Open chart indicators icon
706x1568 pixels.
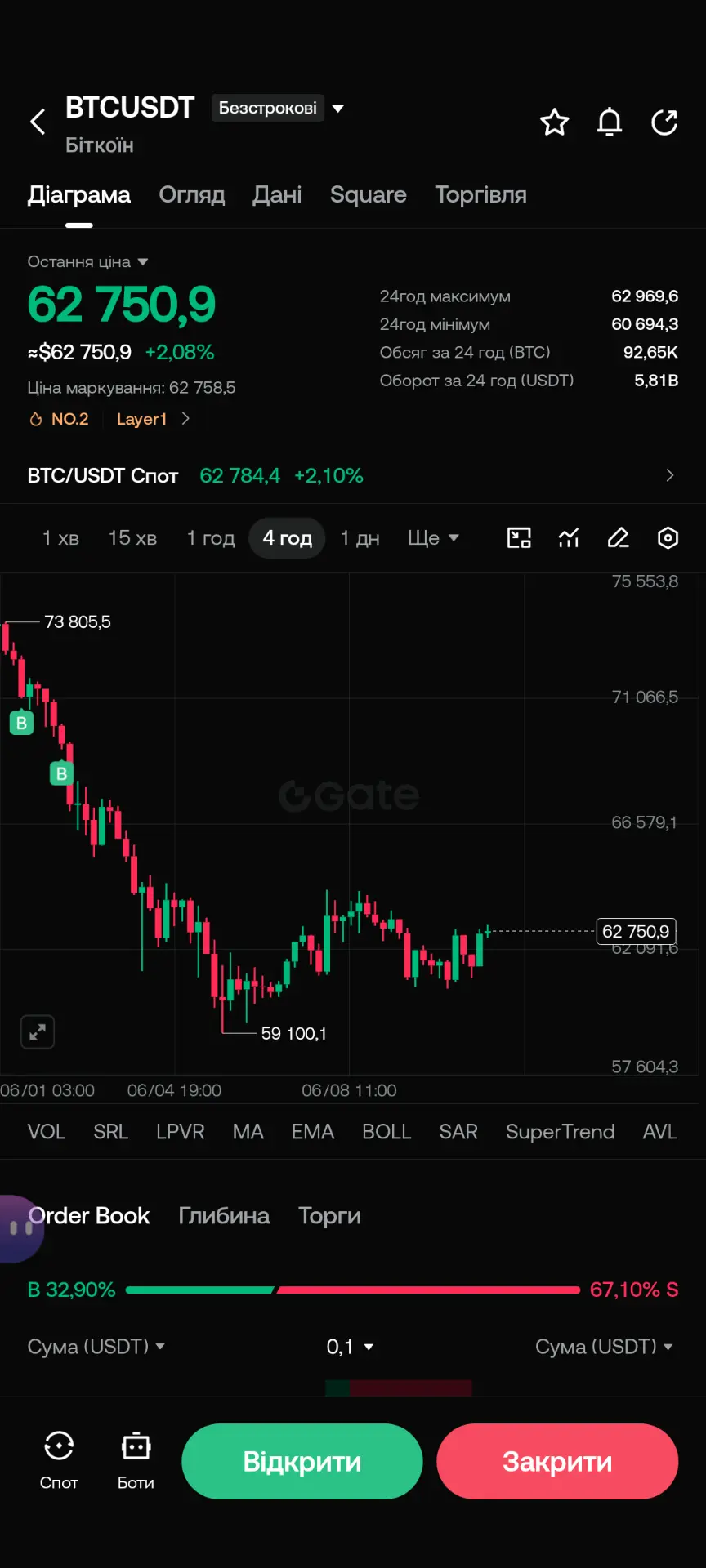tap(569, 538)
